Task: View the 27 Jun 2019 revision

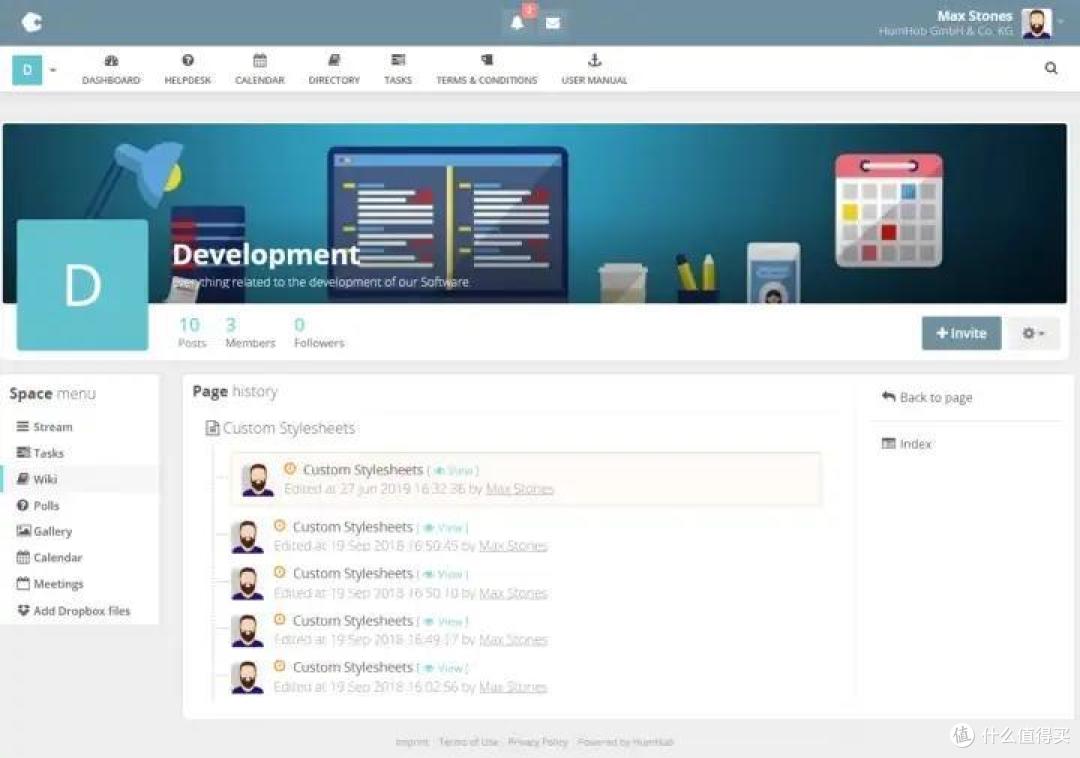Action: [x=455, y=471]
